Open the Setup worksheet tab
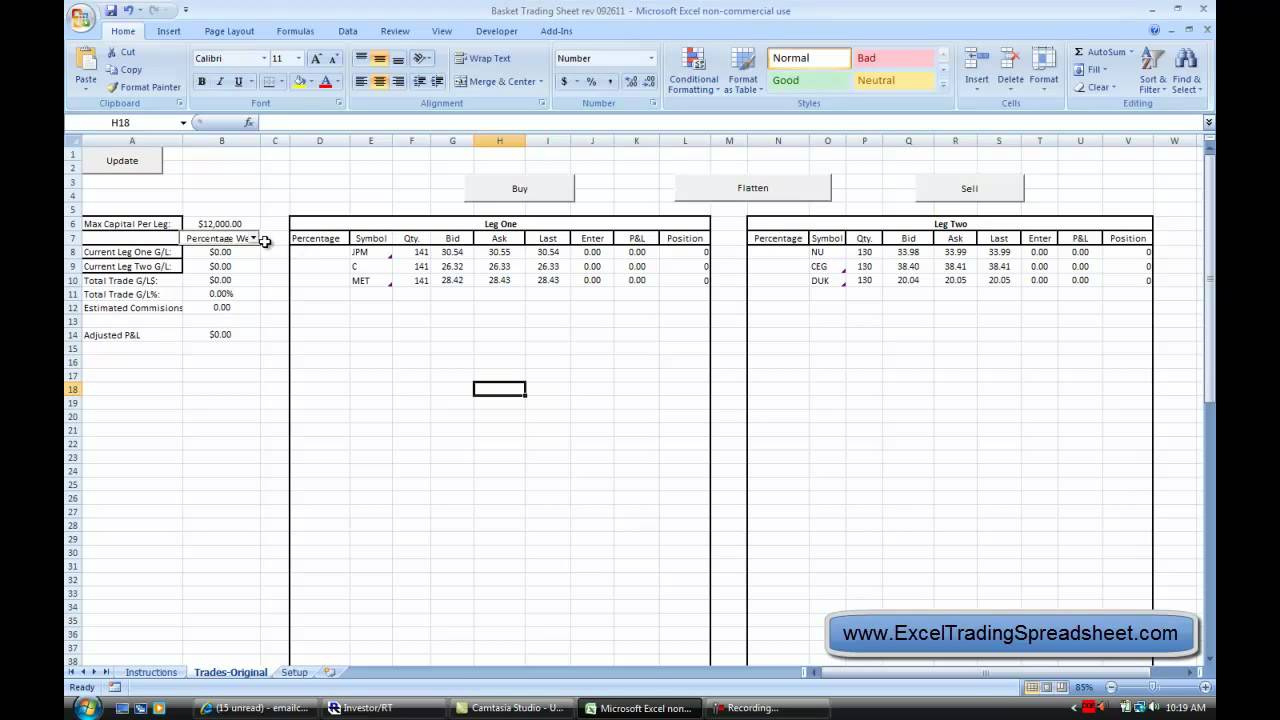Image resolution: width=1280 pixels, height=720 pixels. coord(294,672)
